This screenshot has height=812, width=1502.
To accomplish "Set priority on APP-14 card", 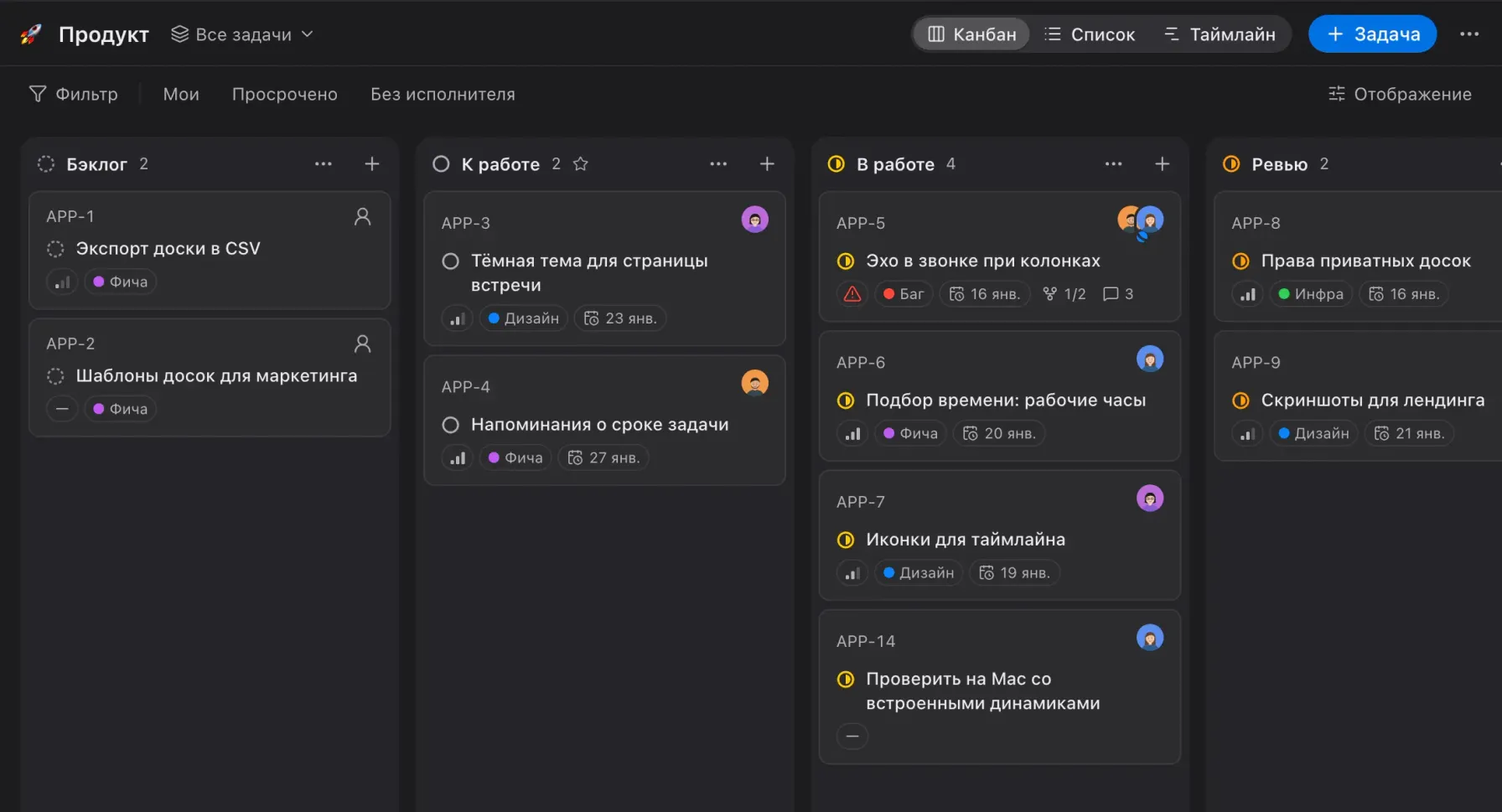I will click(x=852, y=737).
